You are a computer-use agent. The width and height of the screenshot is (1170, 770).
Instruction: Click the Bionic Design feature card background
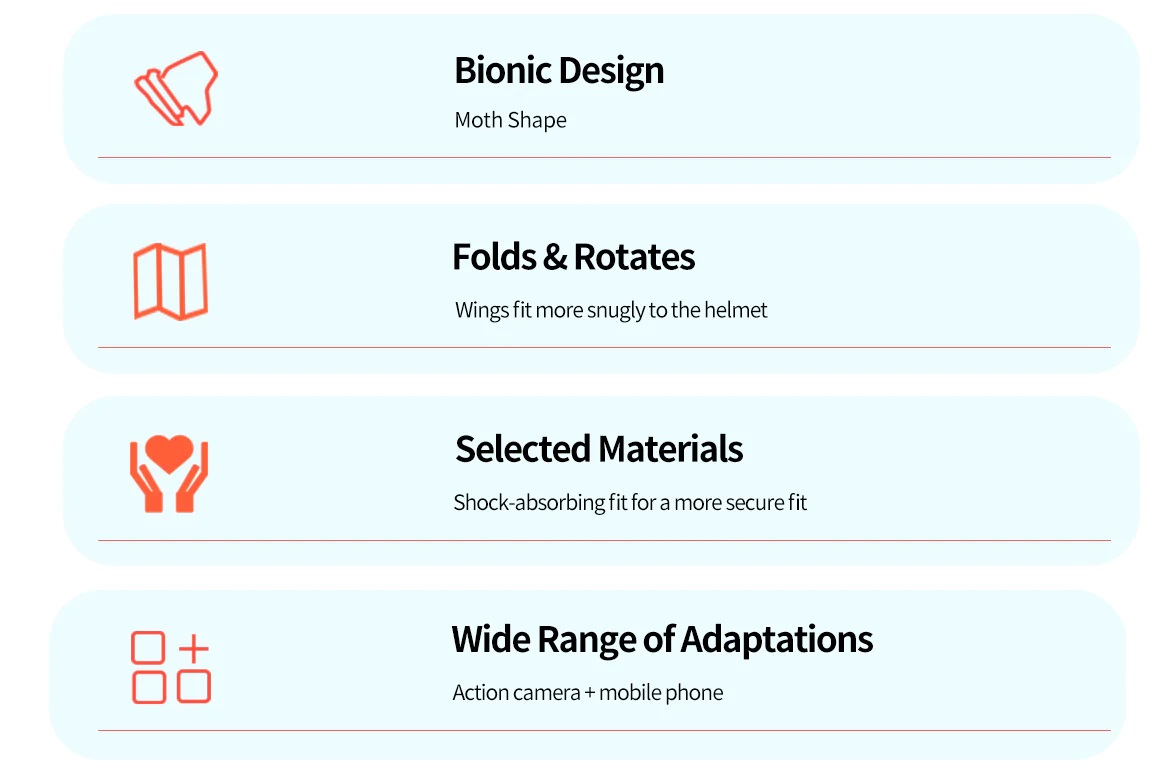click(x=601, y=98)
